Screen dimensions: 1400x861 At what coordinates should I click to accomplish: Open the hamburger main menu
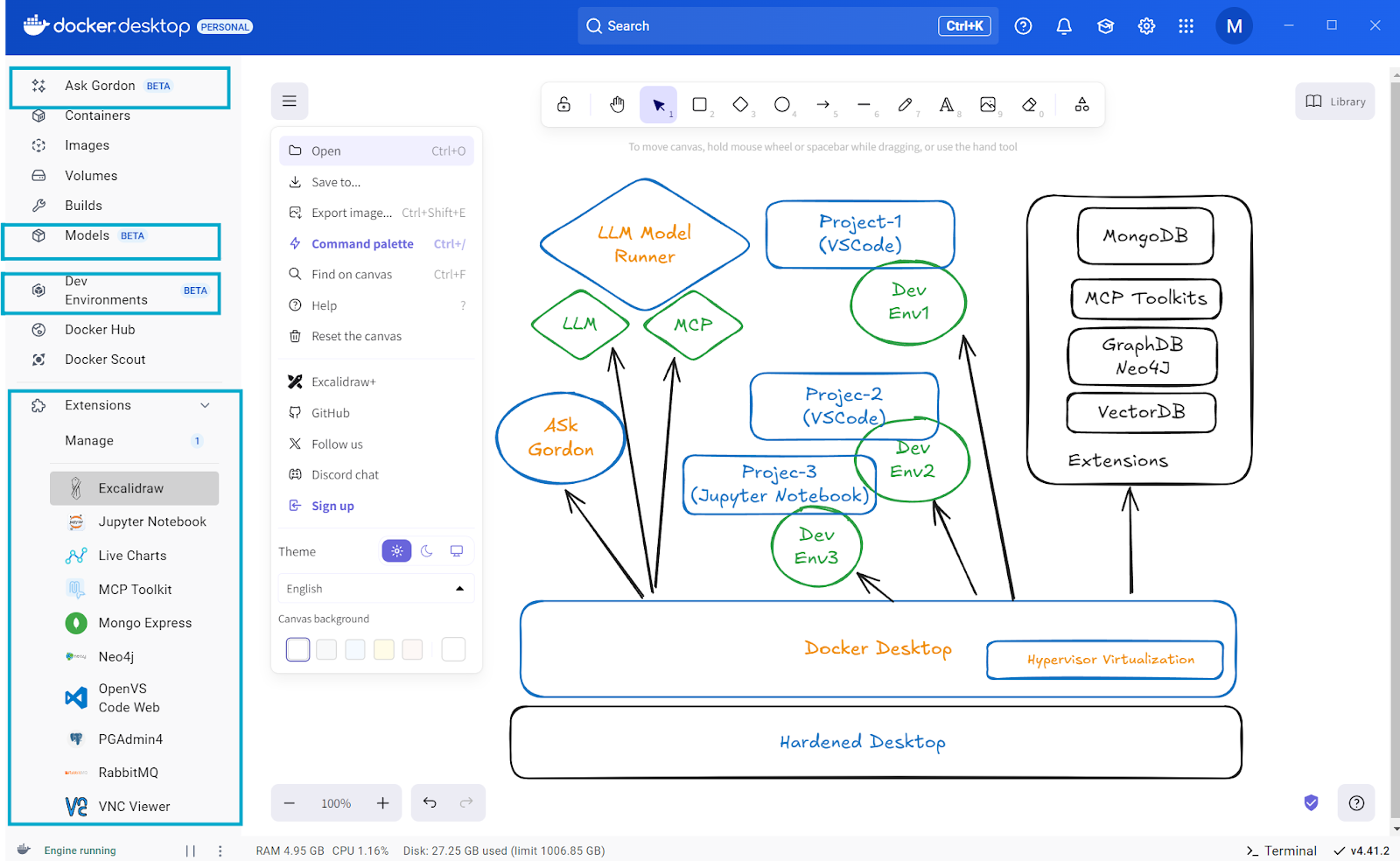(289, 101)
